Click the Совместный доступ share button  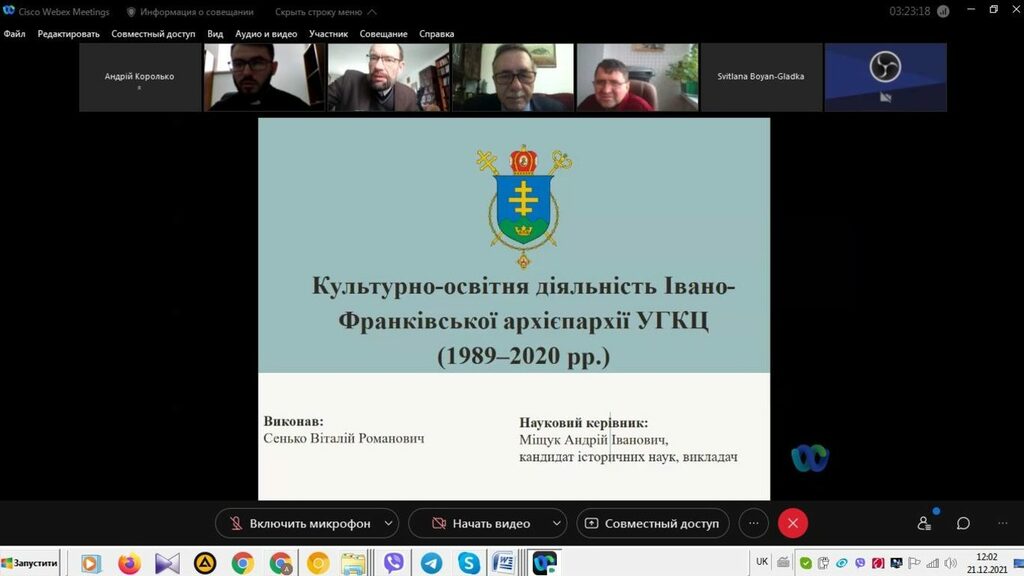click(652, 523)
